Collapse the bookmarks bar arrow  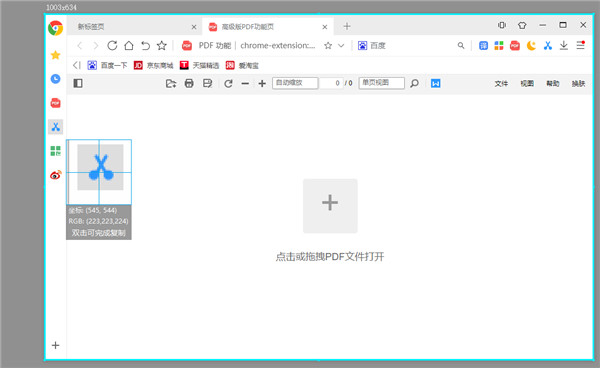tap(77, 65)
